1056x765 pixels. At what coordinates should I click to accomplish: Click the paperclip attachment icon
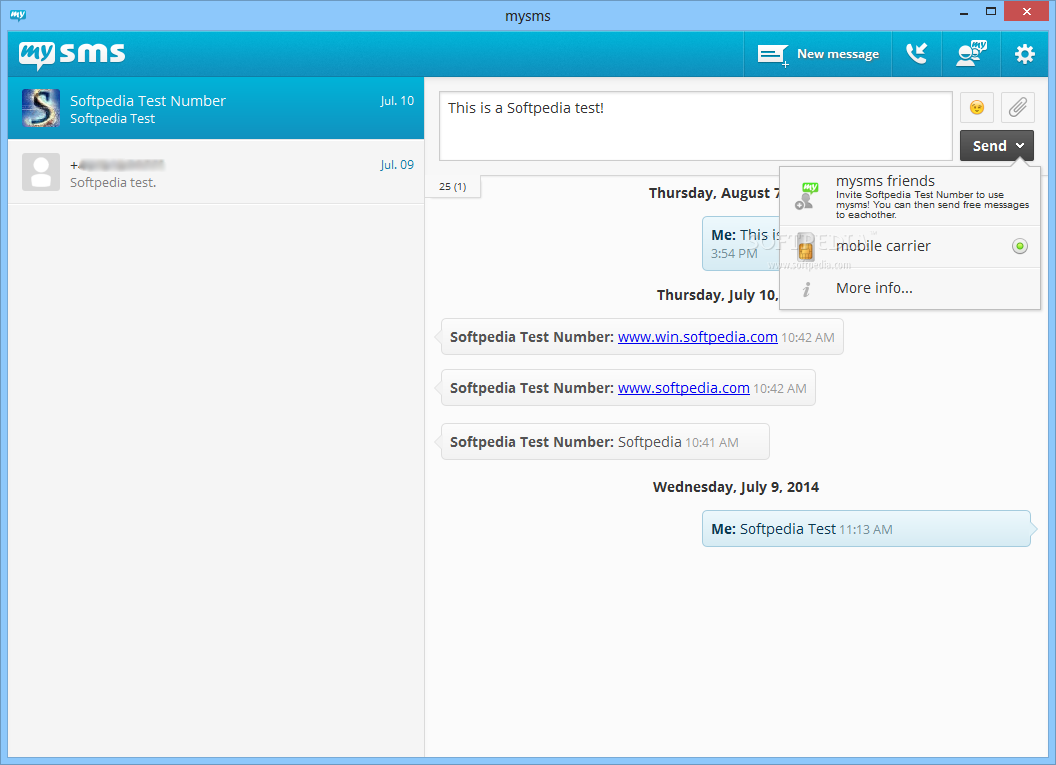tap(1018, 108)
